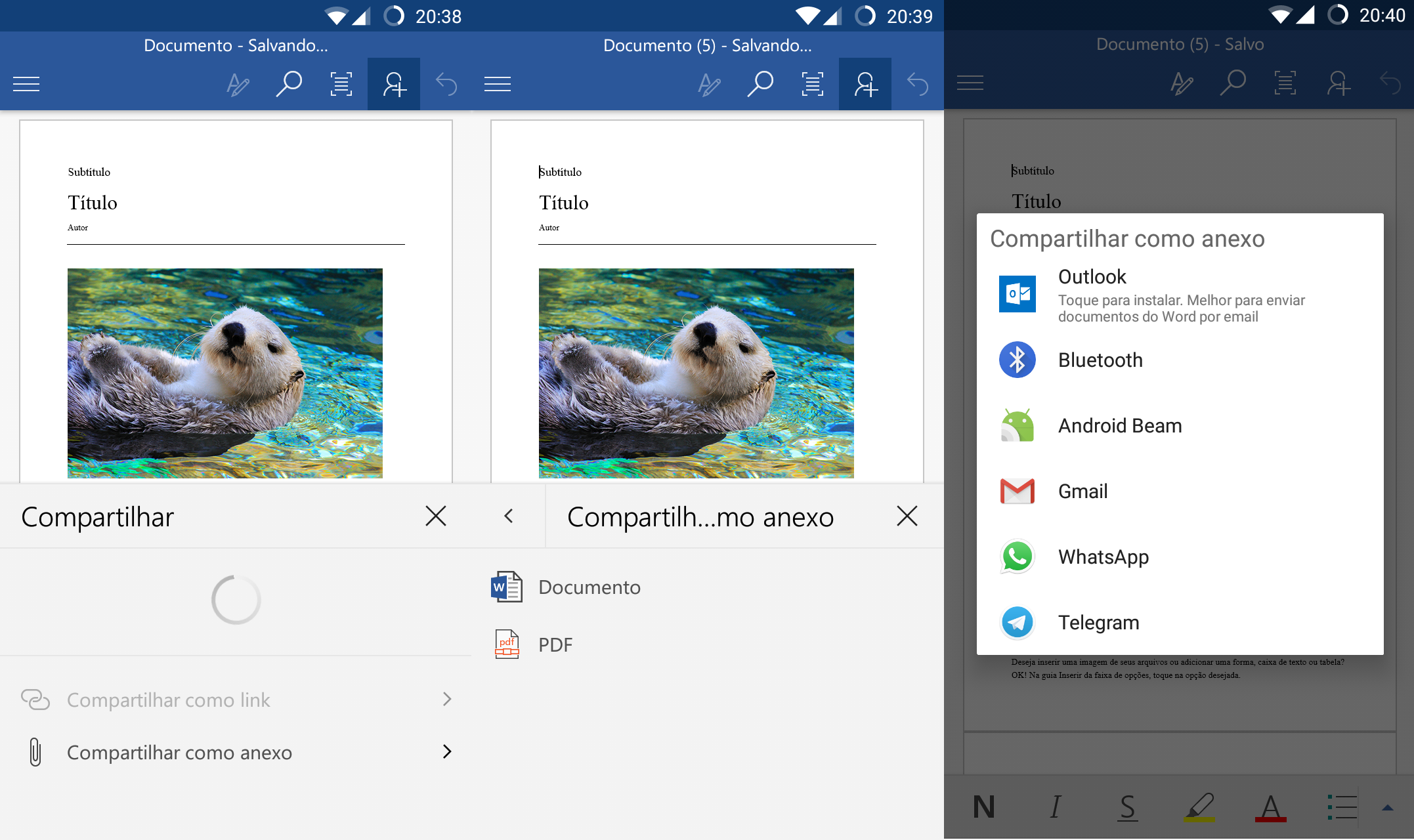The height and width of the screenshot is (840, 1414).
Task: Tap Outlook to install it
Action: [1092, 276]
